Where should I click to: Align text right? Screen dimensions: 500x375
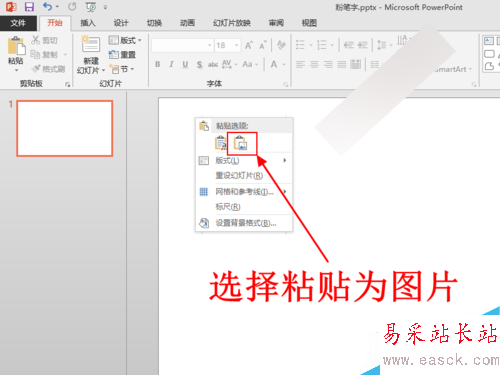point(328,64)
